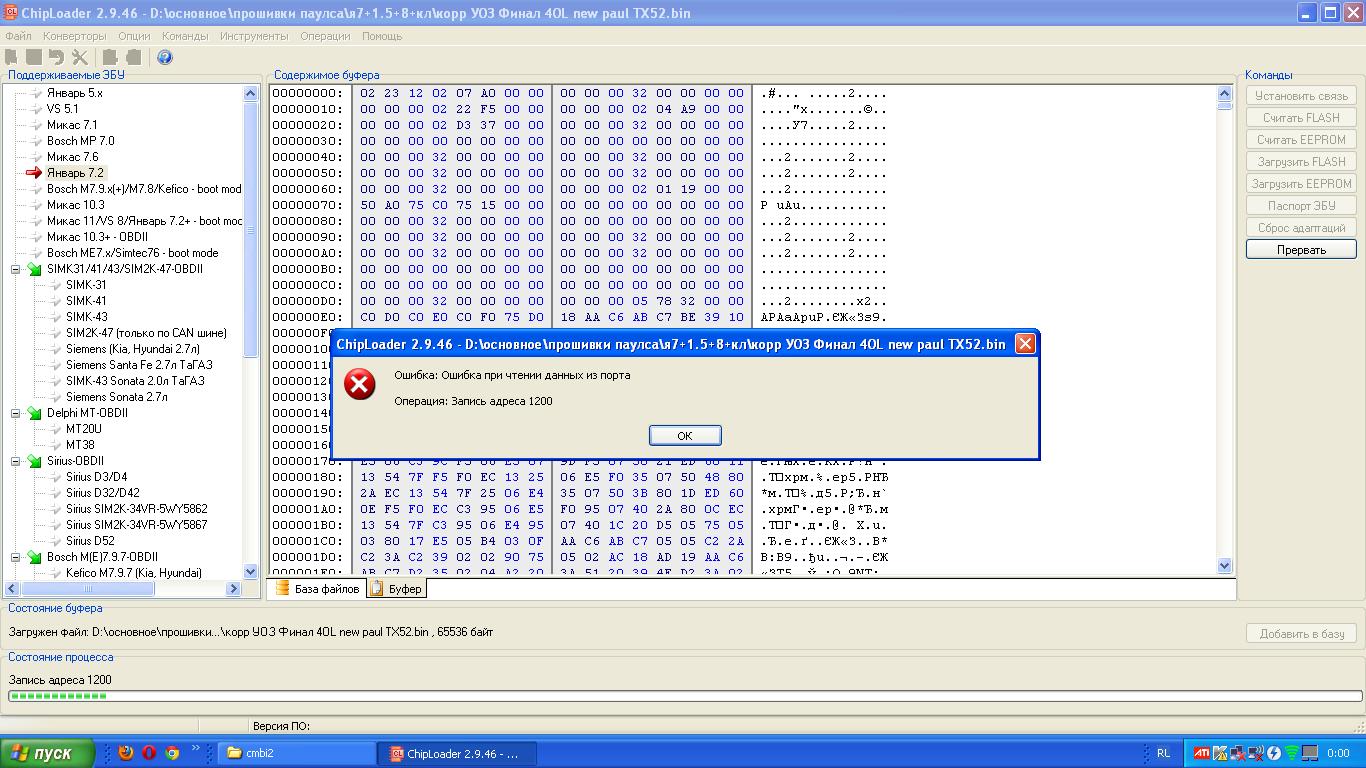Click the Прервать button
1366x768 pixels.
[1301, 249]
